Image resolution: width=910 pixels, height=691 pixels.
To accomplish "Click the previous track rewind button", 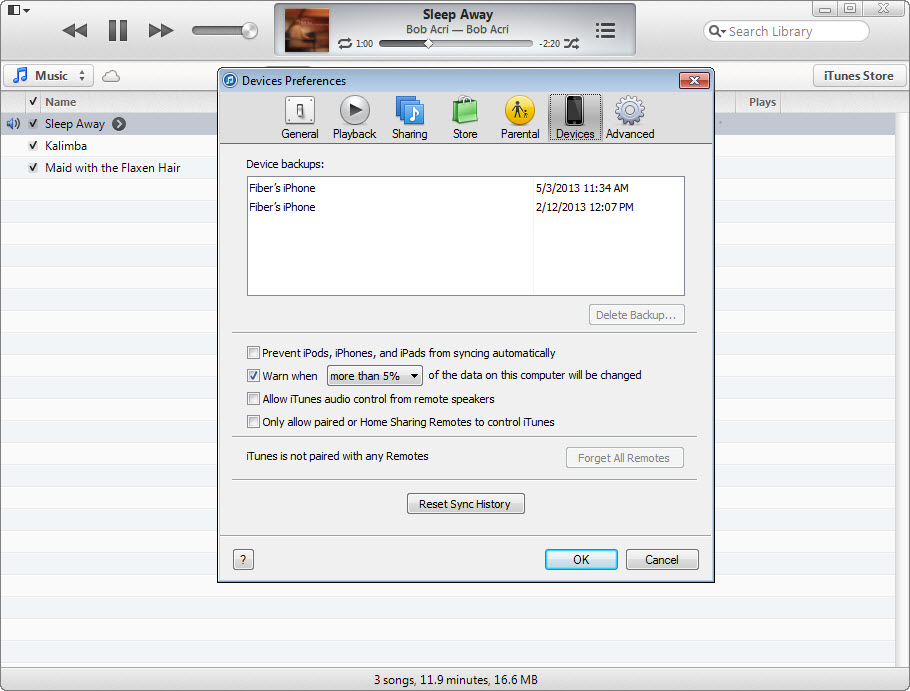I will pyautogui.click(x=75, y=30).
